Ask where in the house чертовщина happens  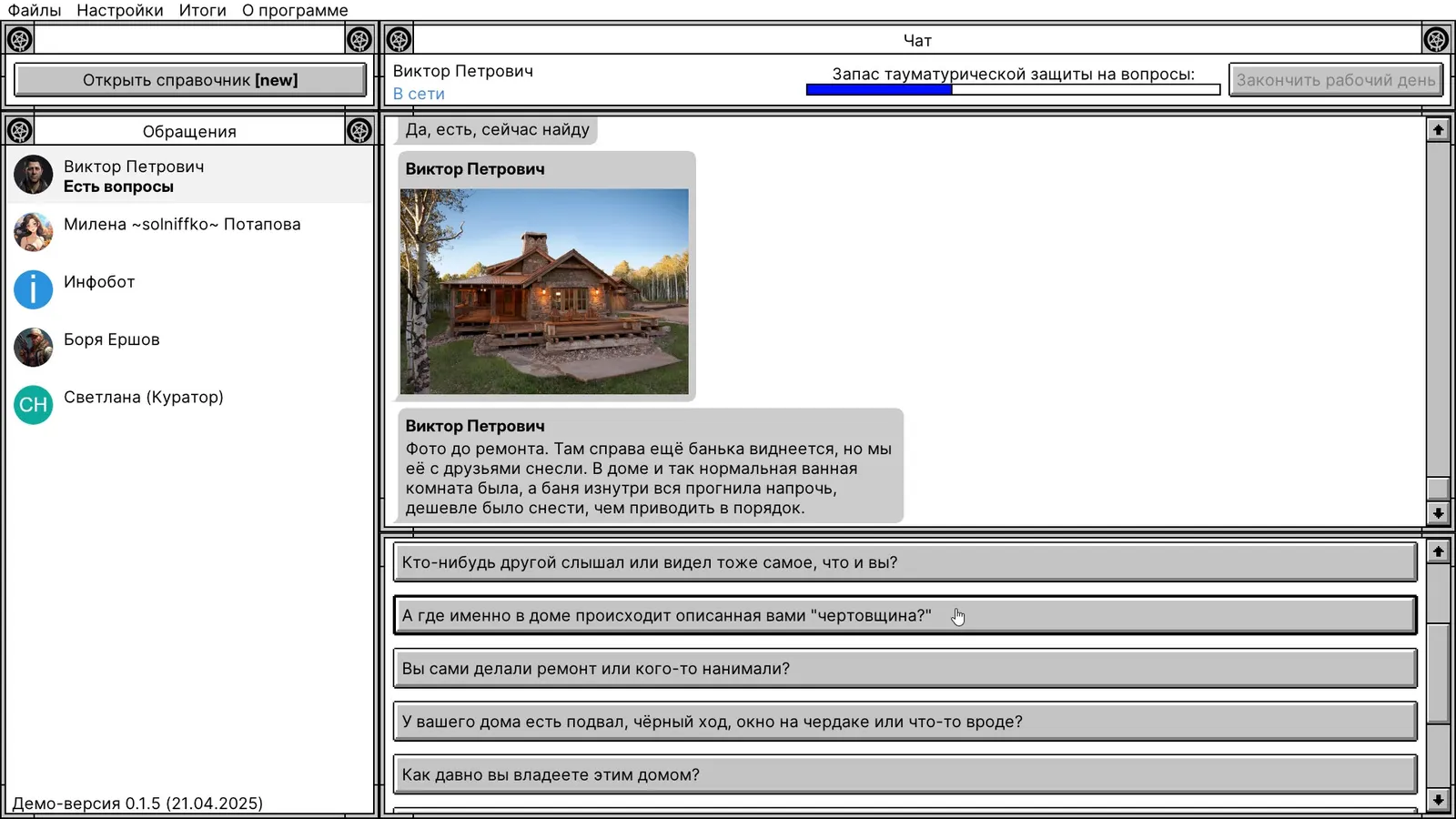tap(905, 615)
